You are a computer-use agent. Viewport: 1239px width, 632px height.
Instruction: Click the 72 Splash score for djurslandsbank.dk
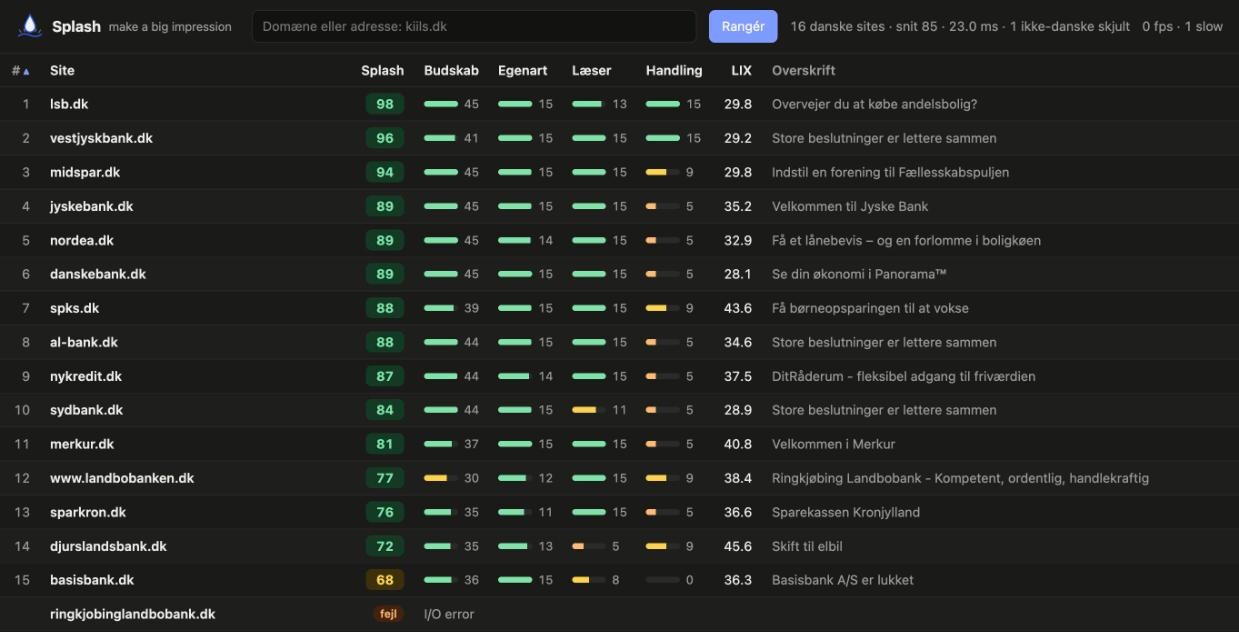pyautogui.click(x=385, y=546)
